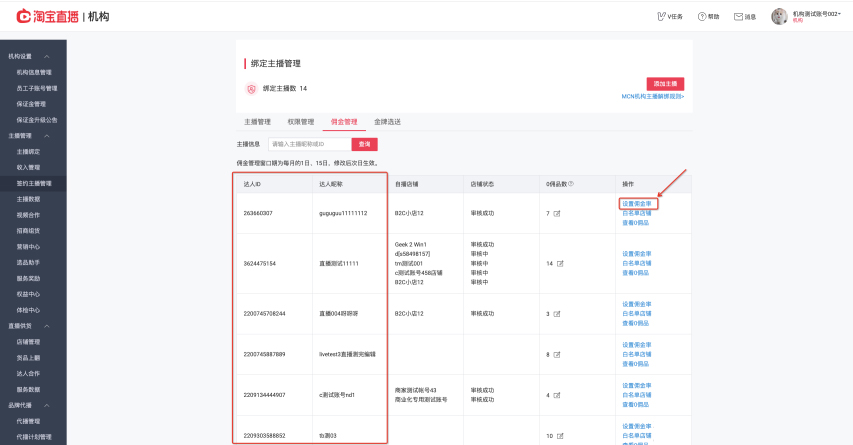This screenshot has height=445, width=853.
Task: Open 体检中心 in sidebar
Action: tap(28, 311)
